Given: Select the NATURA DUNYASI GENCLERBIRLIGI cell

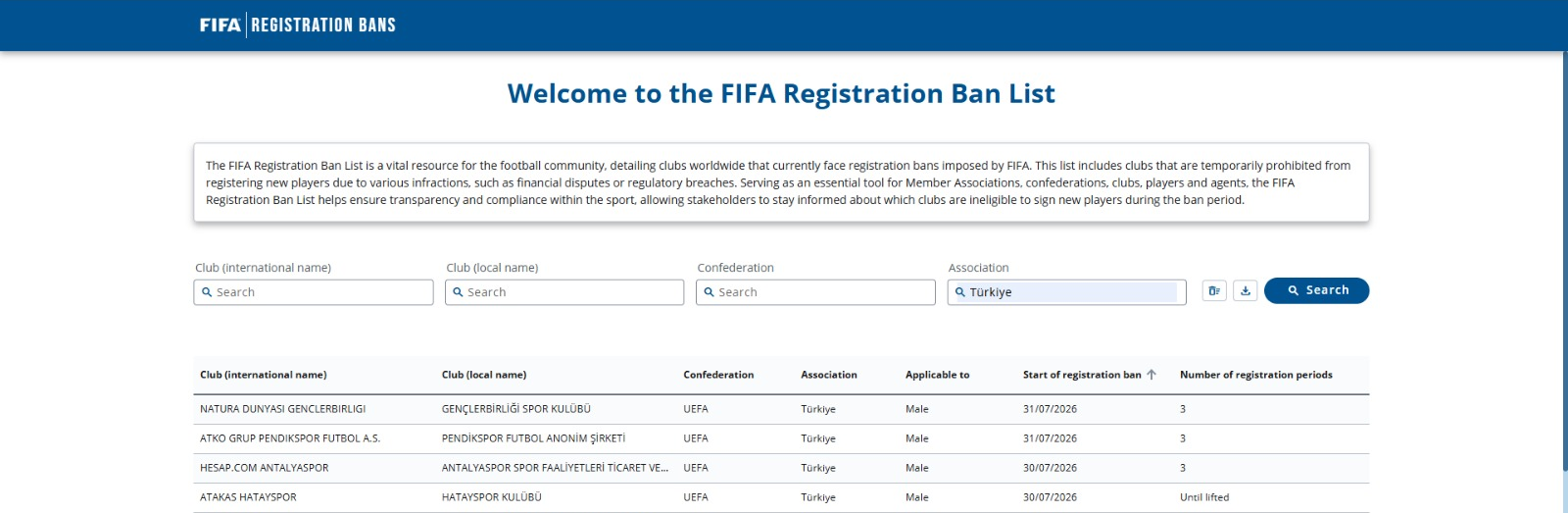Looking at the screenshot, I should click(x=283, y=409).
